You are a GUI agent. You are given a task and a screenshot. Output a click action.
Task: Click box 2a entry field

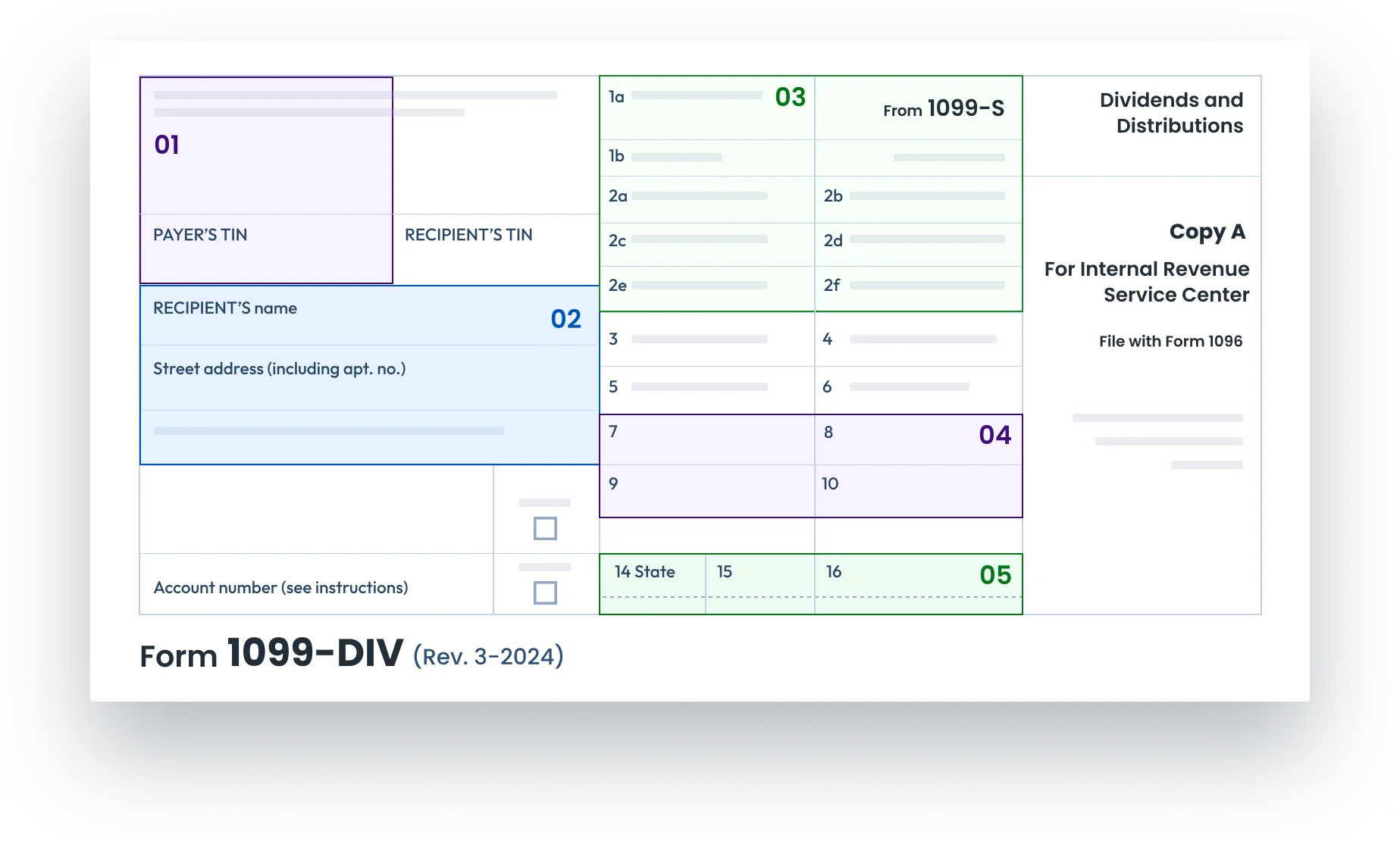706,199
